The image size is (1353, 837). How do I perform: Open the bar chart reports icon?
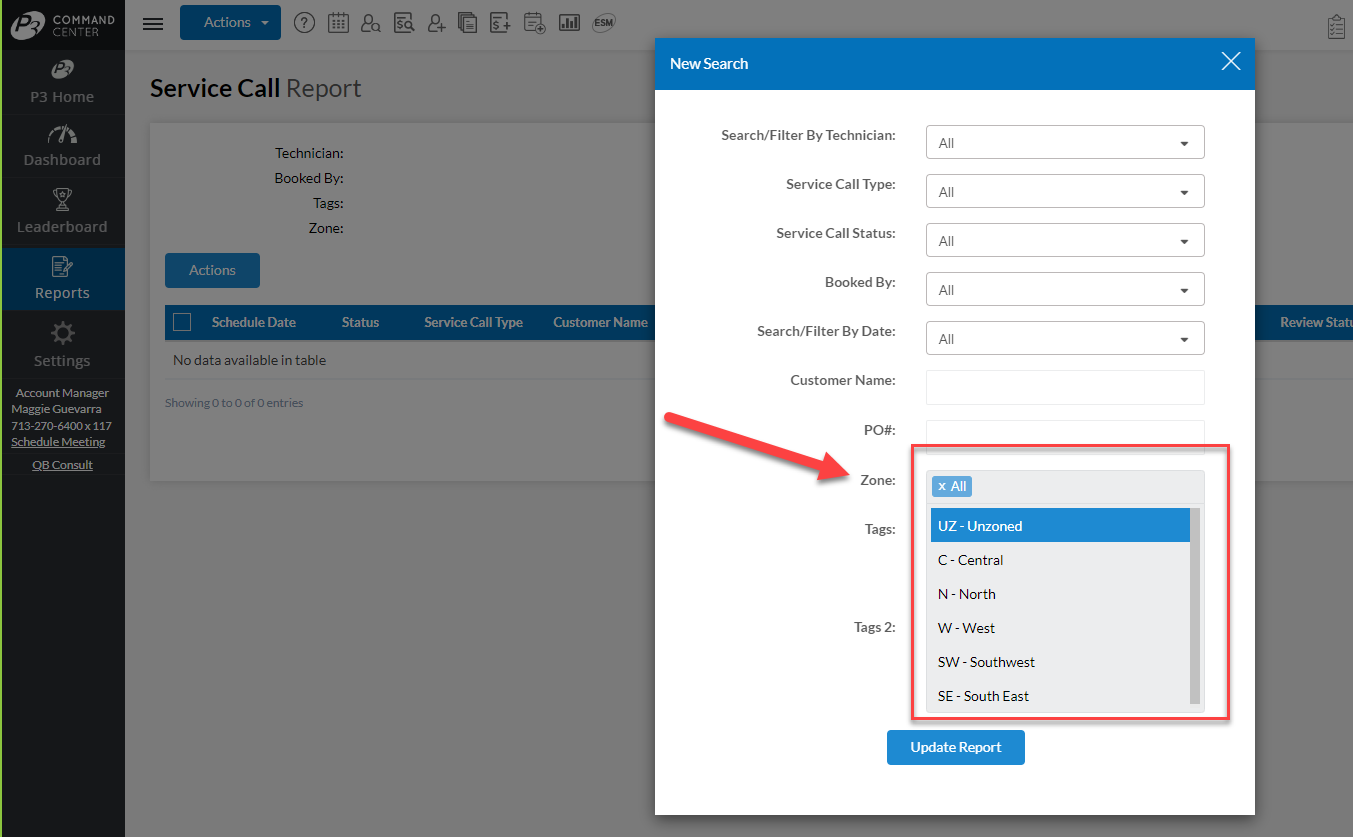tap(569, 23)
